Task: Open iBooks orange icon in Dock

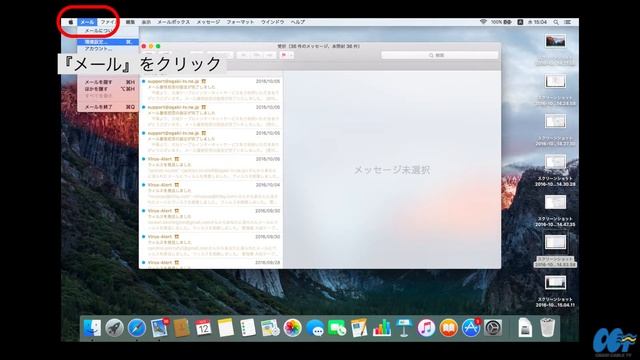Action: 448,328
